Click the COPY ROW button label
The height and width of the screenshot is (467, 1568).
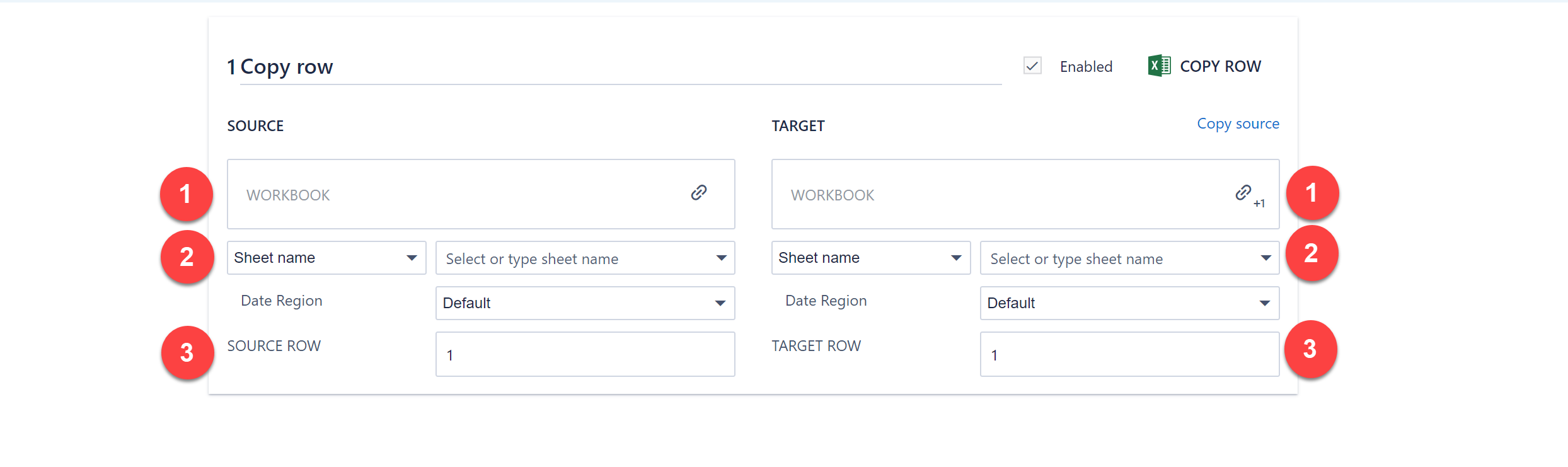click(1220, 66)
